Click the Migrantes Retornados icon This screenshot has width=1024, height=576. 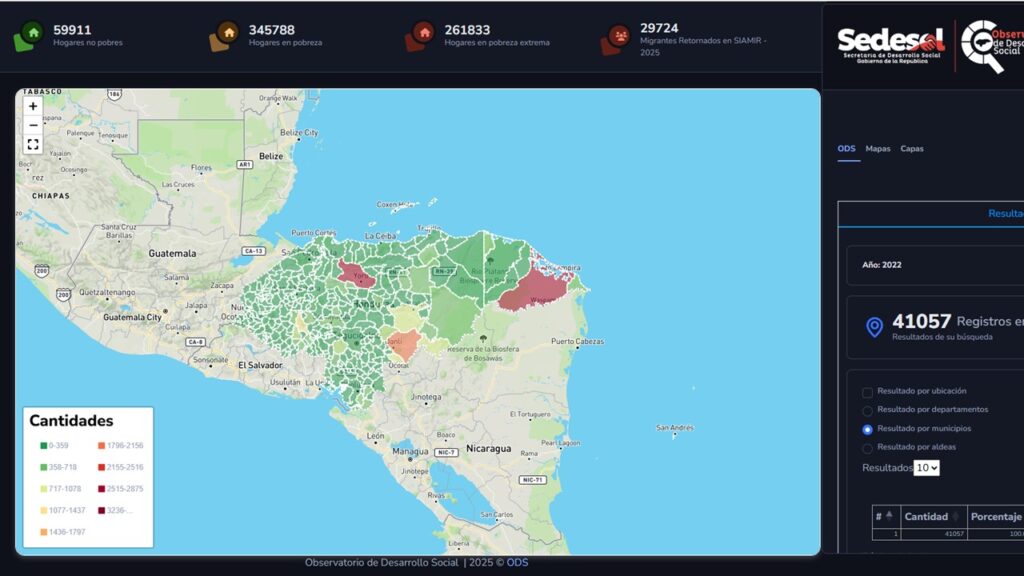point(618,36)
